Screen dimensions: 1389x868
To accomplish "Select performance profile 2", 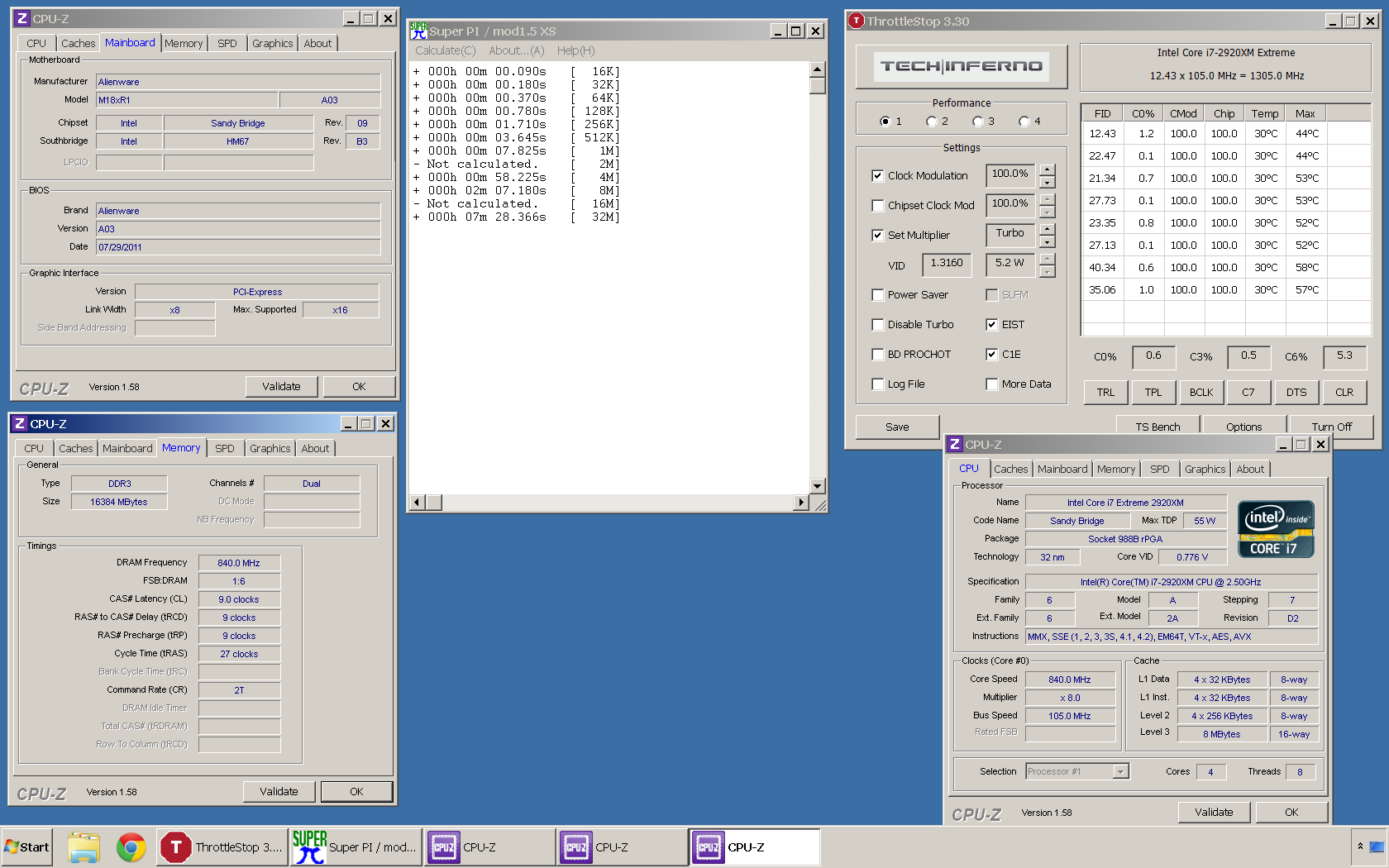I will (x=932, y=122).
